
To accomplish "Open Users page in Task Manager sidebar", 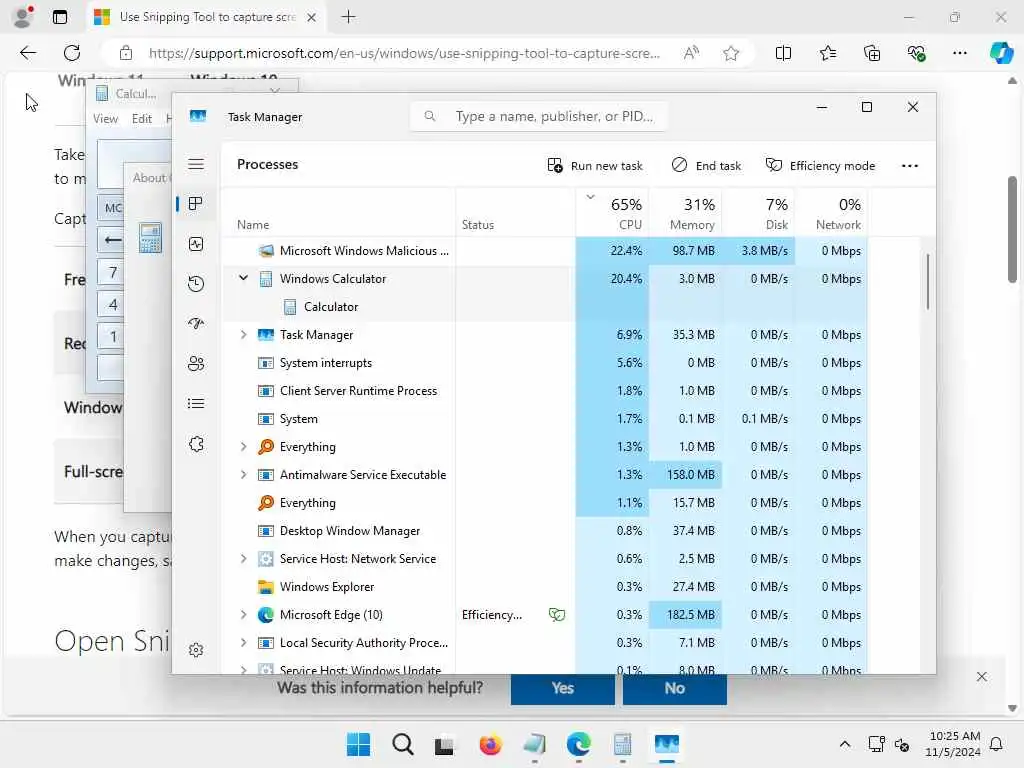I will tap(196, 364).
